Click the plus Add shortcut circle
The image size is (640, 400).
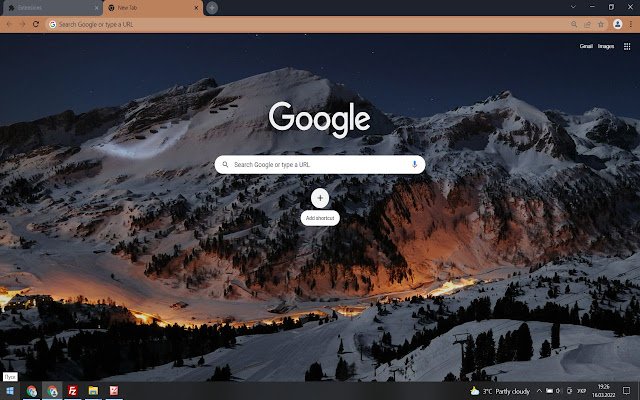point(320,198)
